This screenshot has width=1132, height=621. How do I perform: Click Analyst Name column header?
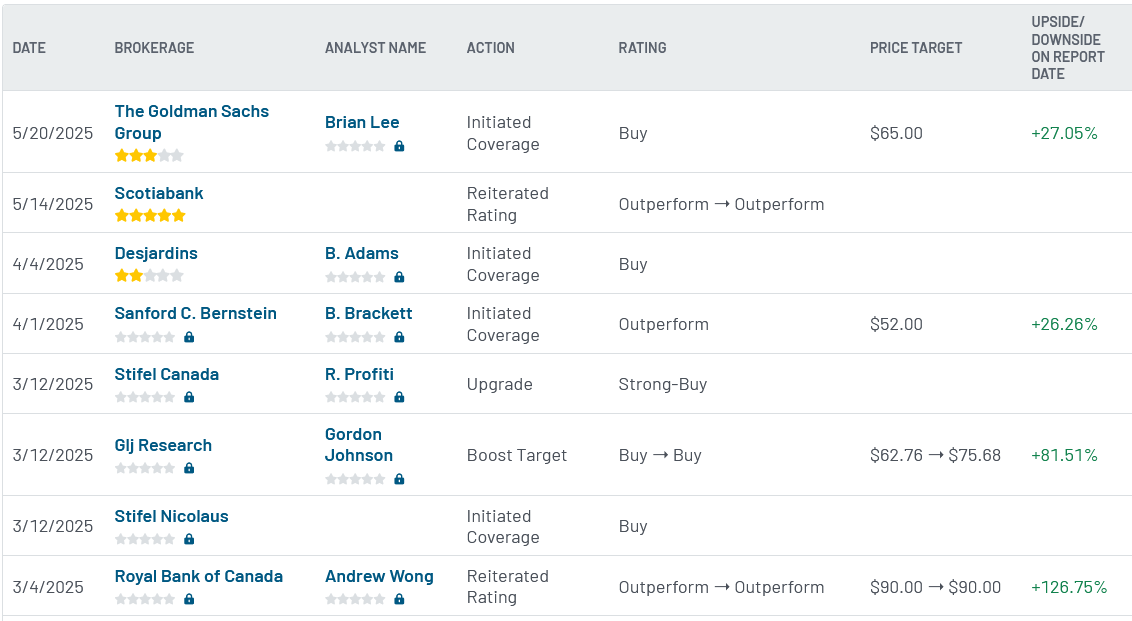click(375, 48)
